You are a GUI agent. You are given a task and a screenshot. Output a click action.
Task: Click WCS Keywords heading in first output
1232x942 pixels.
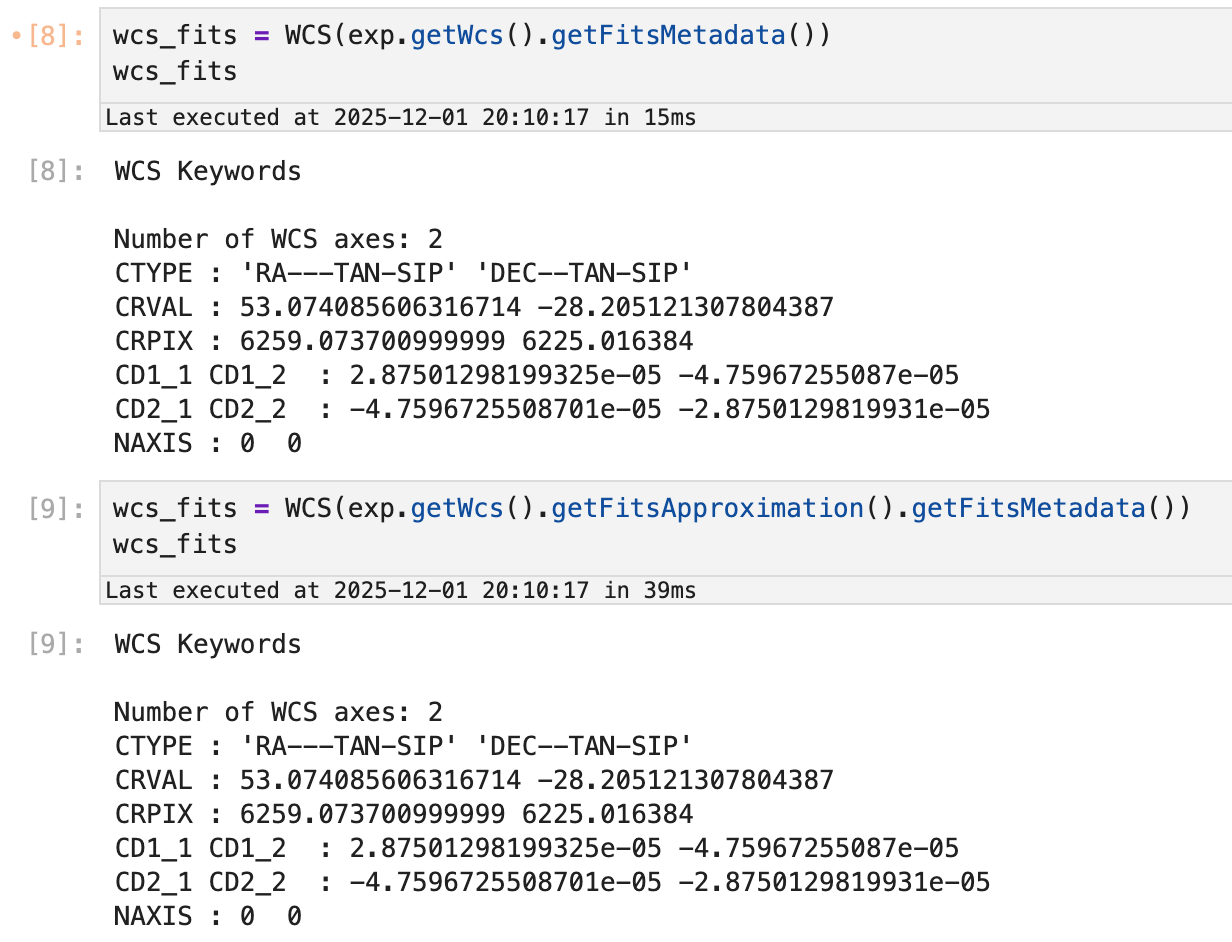[208, 172]
